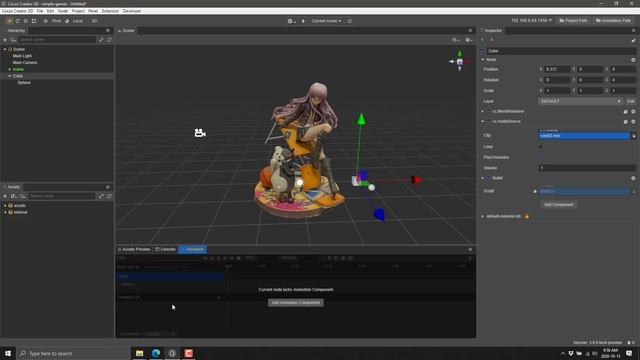Click Add Animation Component button
This screenshot has height=360, width=640.
pos(296,303)
